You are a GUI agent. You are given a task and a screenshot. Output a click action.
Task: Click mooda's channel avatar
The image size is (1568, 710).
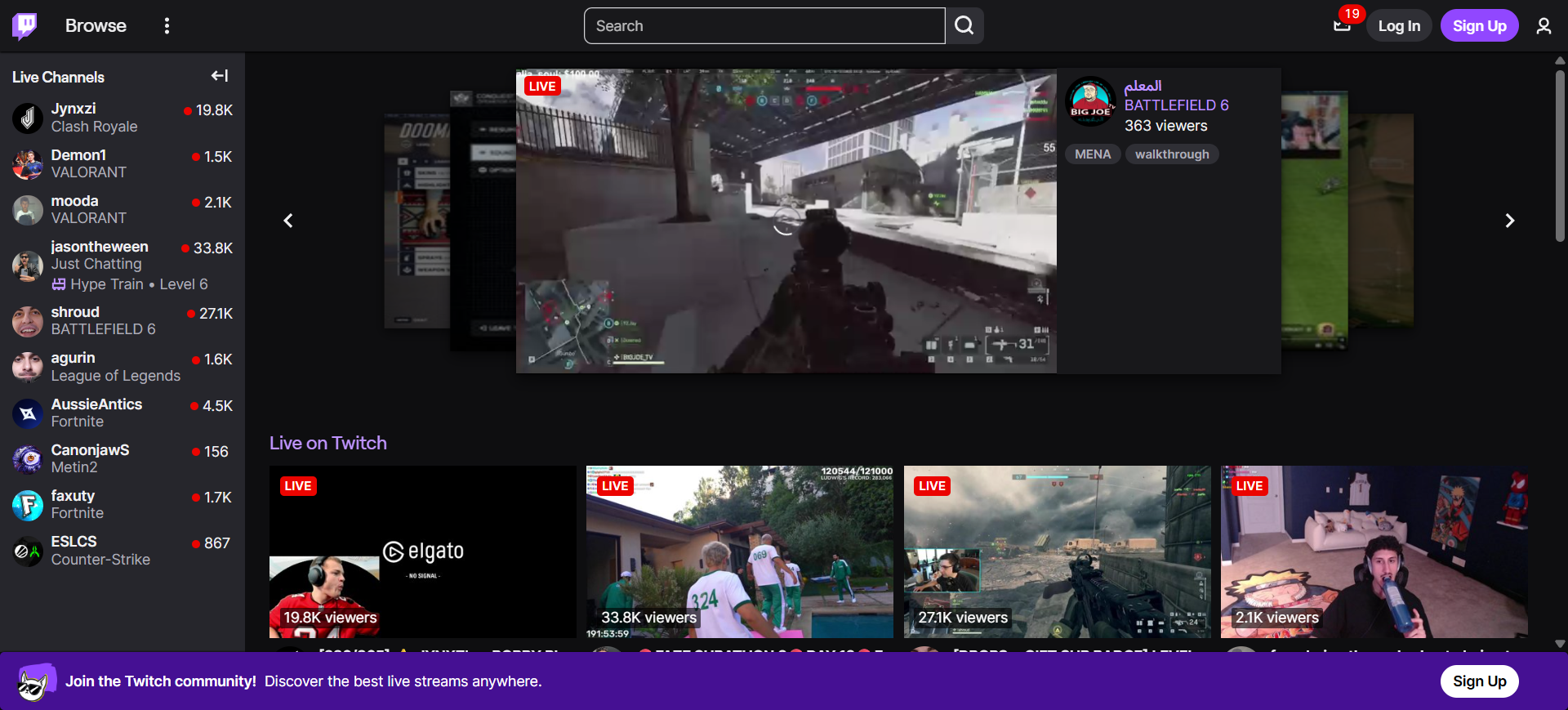[x=28, y=210]
